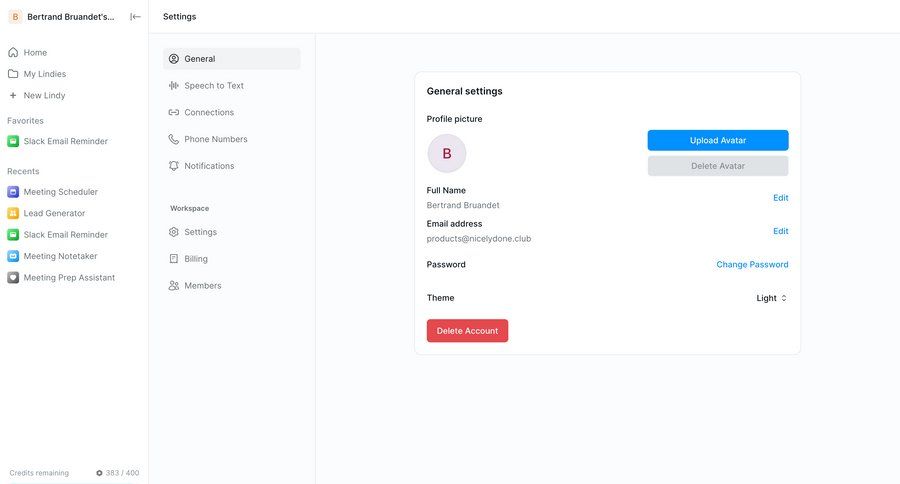Open the Meeting Notetaker agent

[60, 256]
